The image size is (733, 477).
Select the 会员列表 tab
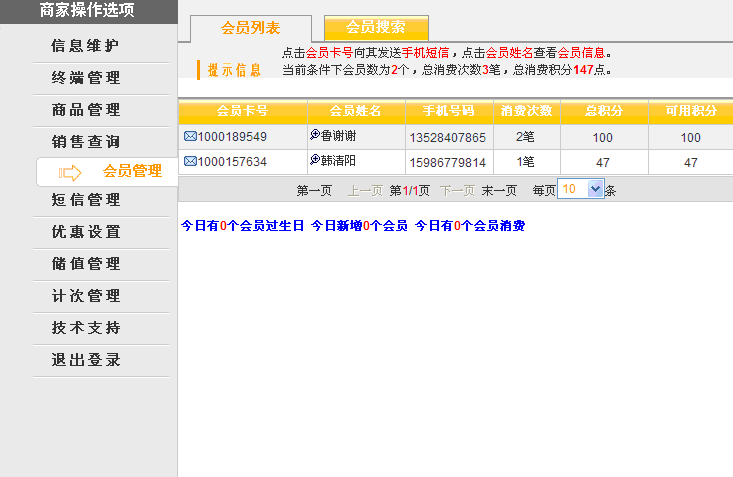click(250, 28)
